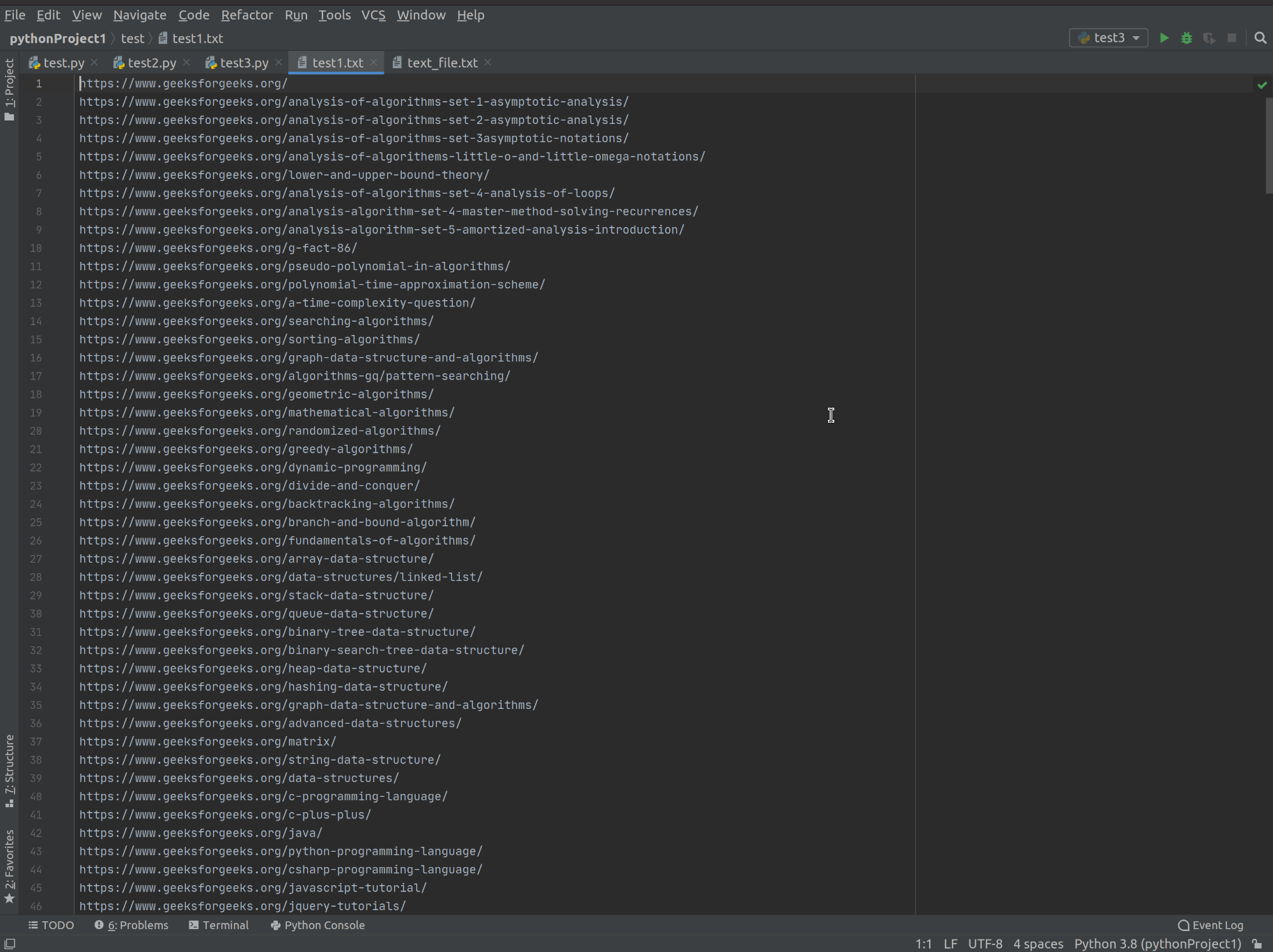Screen dimensions: 1273x952
Task: Open the TODO tool window
Action: (x=51, y=925)
